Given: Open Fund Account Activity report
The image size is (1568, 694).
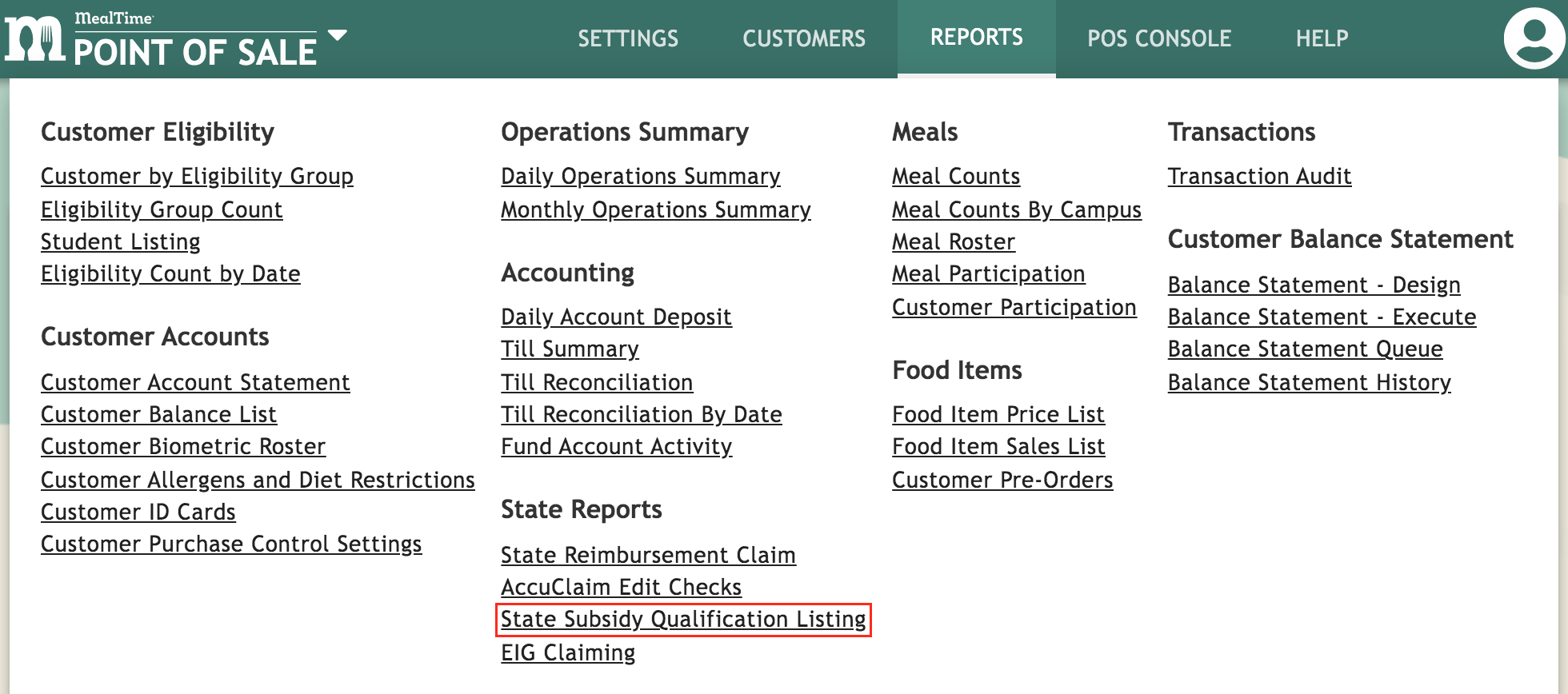Looking at the screenshot, I should point(617,446).
